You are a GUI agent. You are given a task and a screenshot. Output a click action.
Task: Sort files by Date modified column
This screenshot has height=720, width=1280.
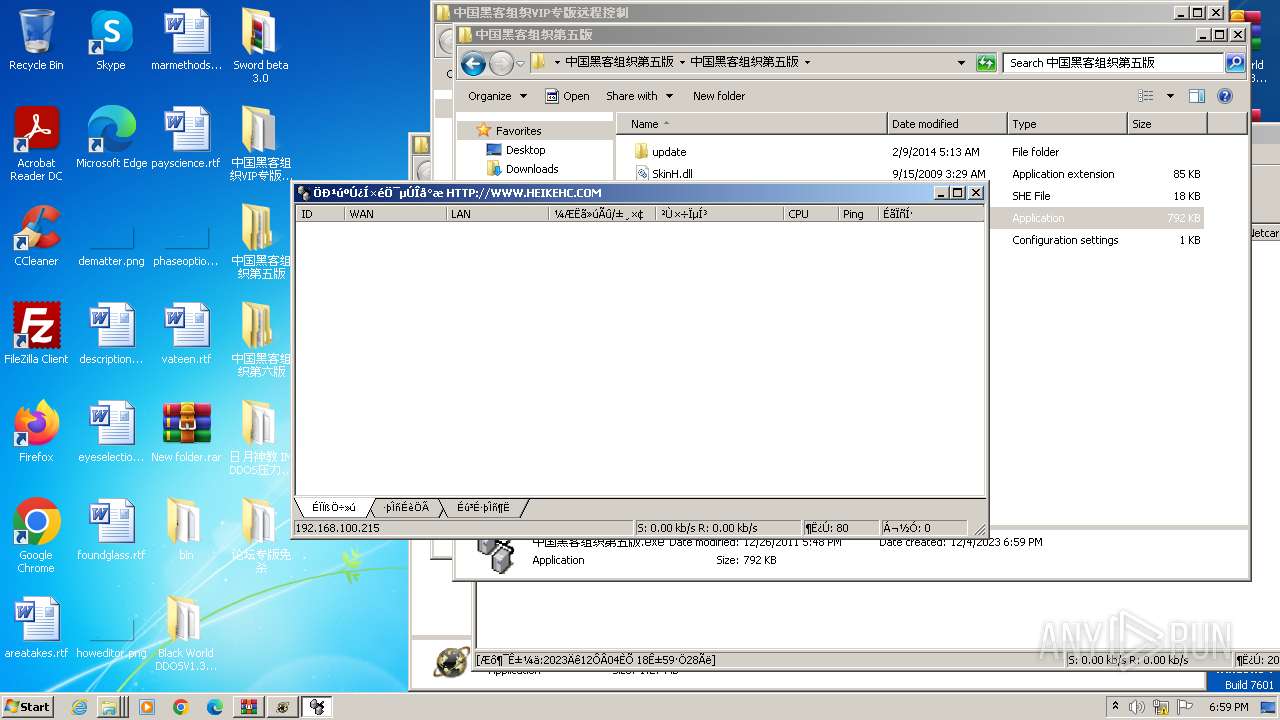[x=947, y=124]
